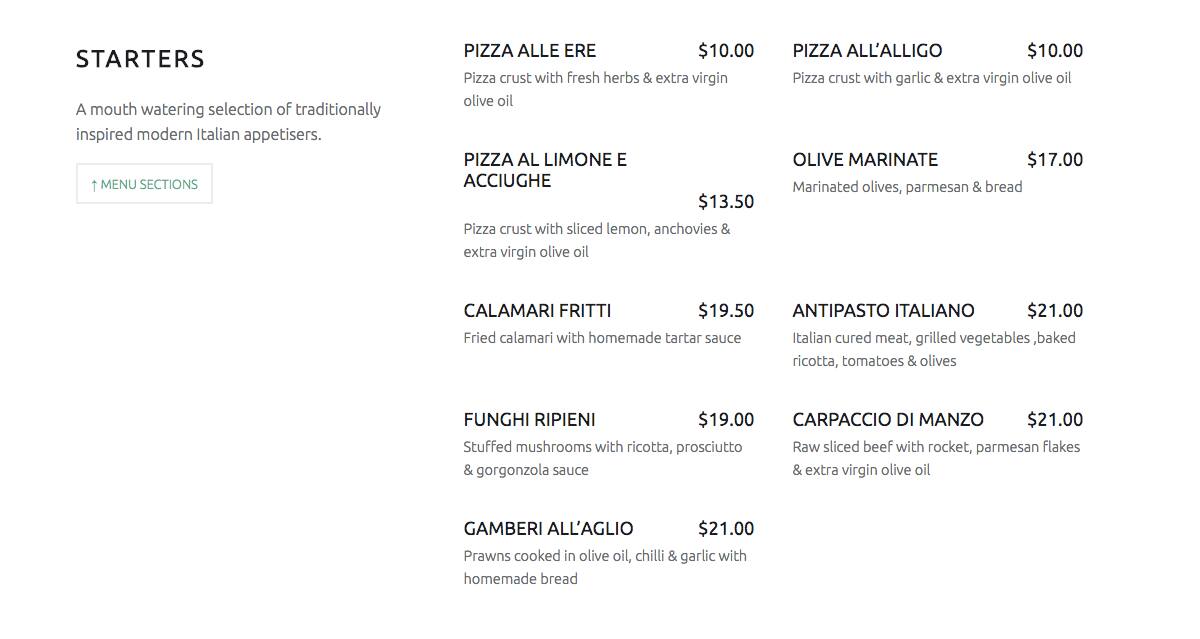This screenshot has width=1200, height=639.
Task: Click the MENU SECTIONS button
Action: tap(143, 183)
